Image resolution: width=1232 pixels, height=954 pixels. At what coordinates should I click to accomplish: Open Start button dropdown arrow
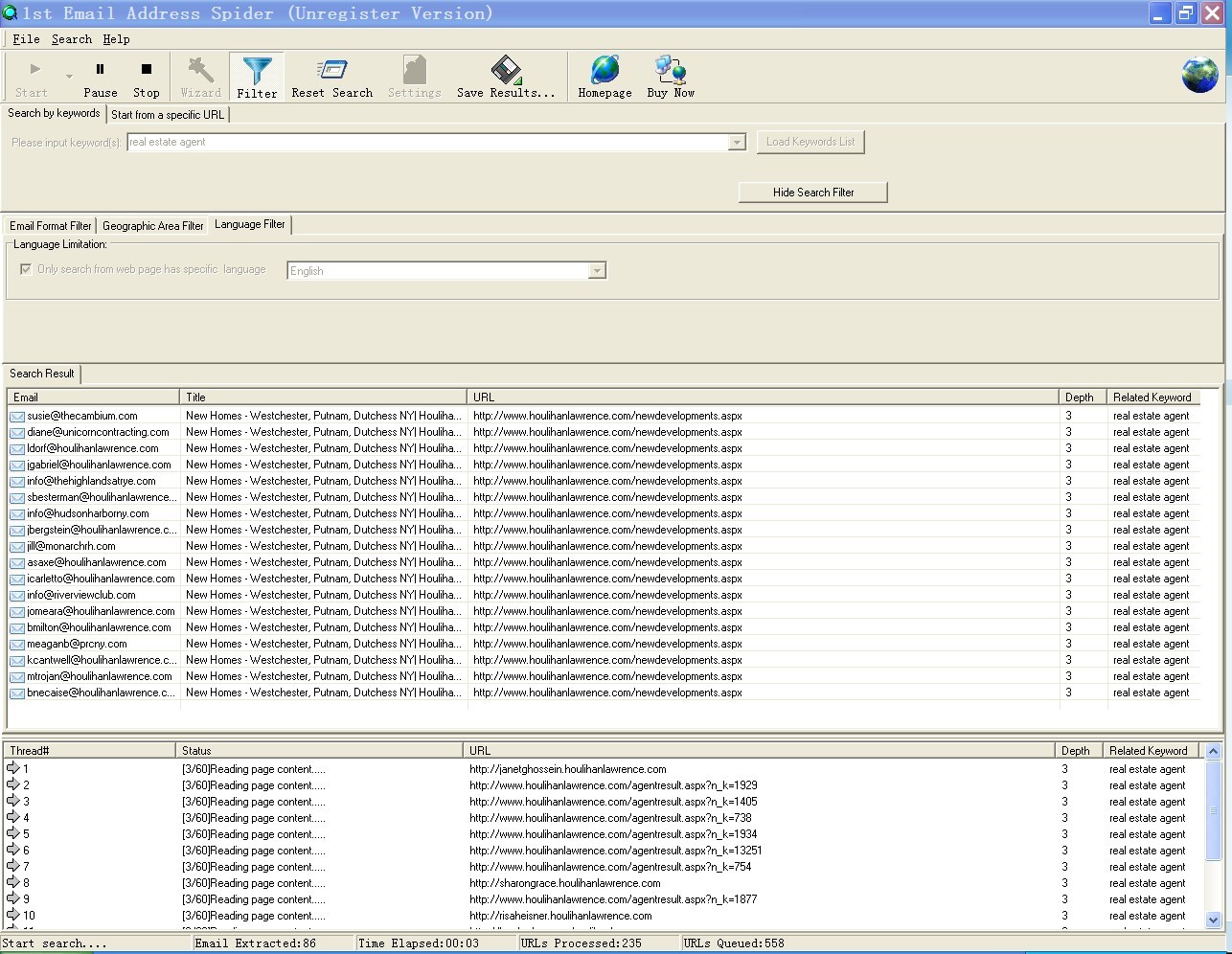click(x=69, y=77)
